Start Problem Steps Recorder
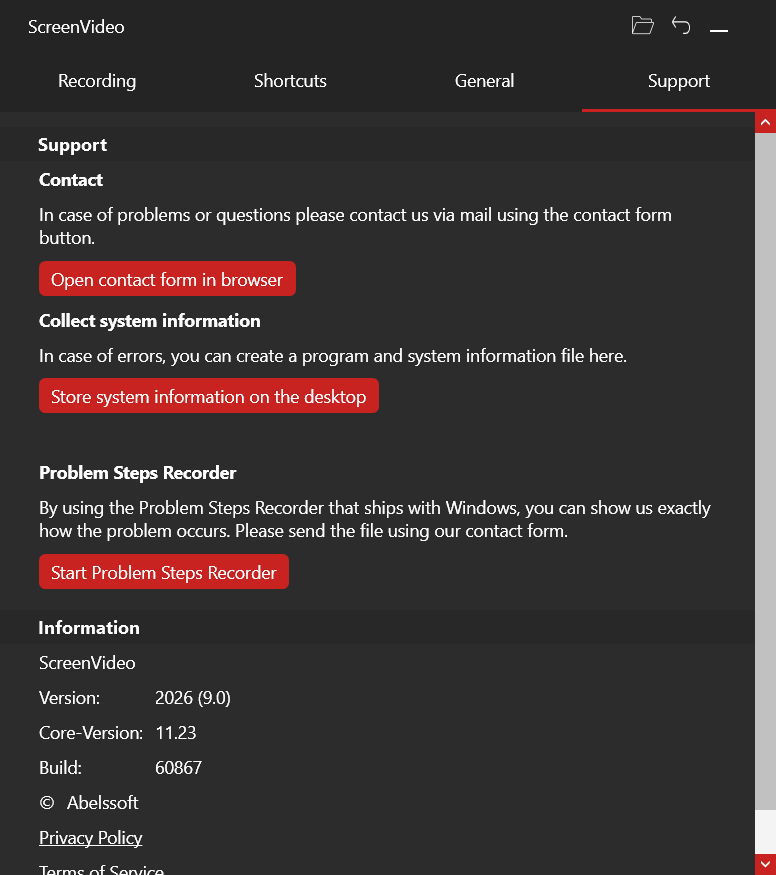 (164, 572)
